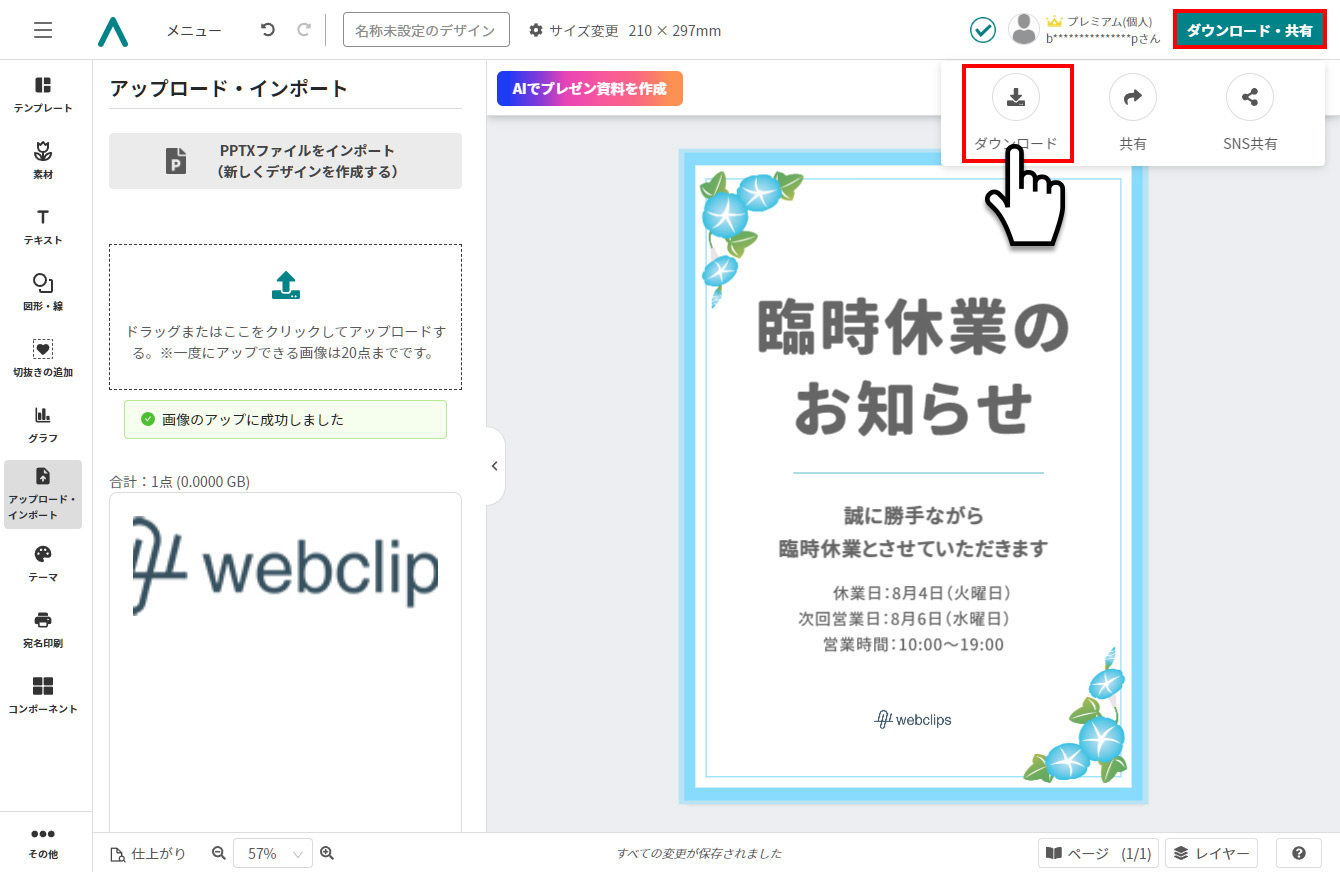The height and width of the screenshot is (872, 1340).
Task: Open the 図形・線 shapes panel
Action: 43,293
